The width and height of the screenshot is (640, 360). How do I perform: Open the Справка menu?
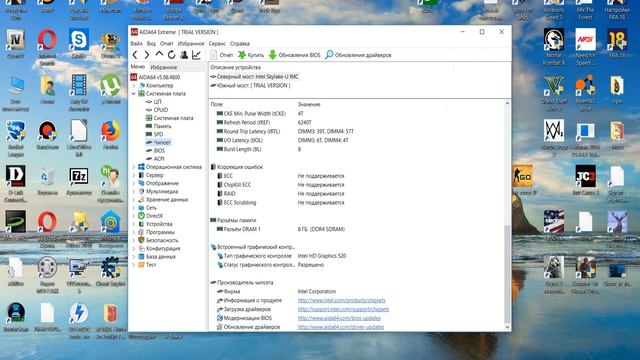(240, 43)
